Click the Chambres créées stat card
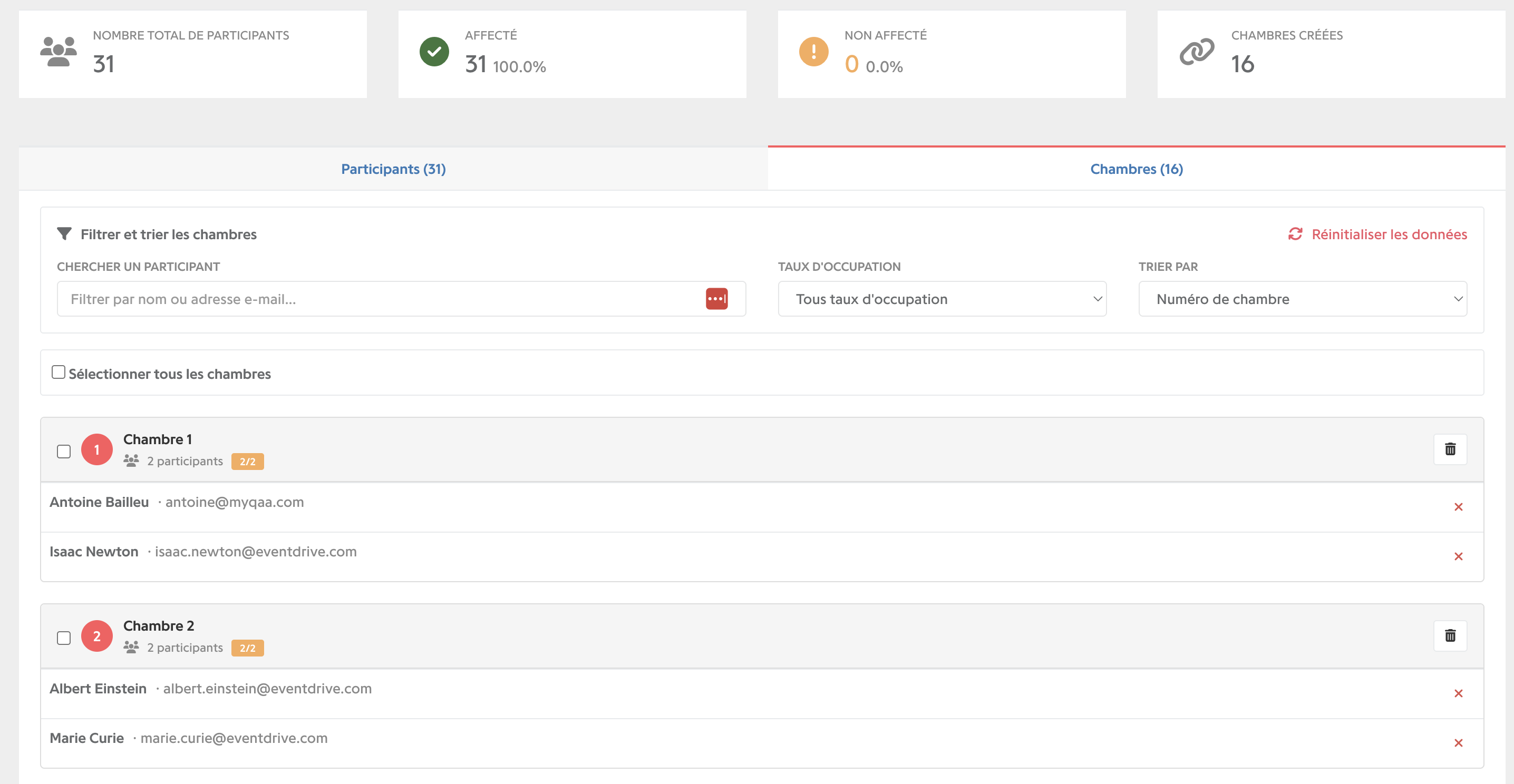 [x=1331, y=54]
